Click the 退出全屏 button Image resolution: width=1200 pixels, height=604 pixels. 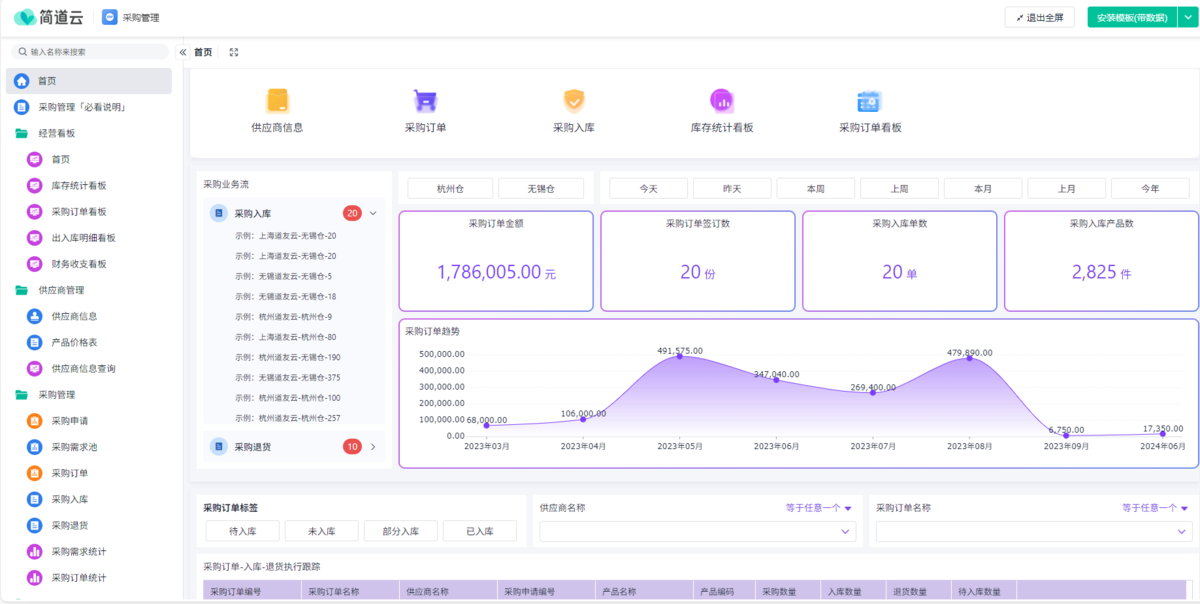[x=1039, y=17]
